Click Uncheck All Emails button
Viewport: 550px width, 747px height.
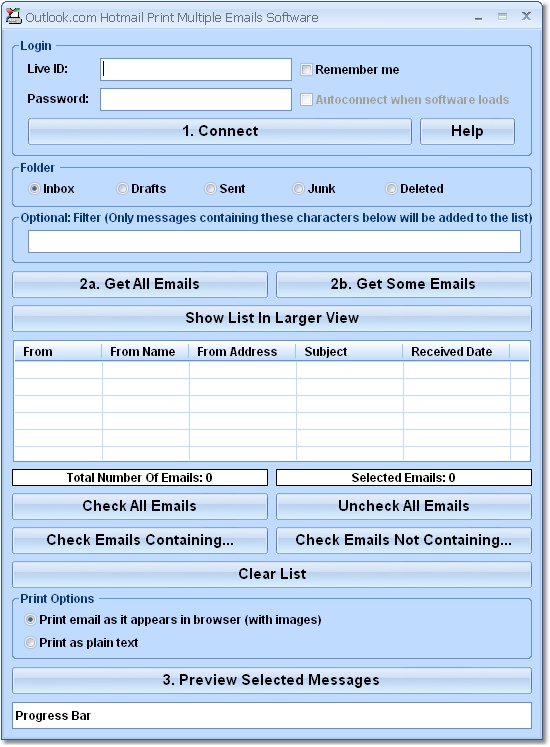[x=403, y=506]
